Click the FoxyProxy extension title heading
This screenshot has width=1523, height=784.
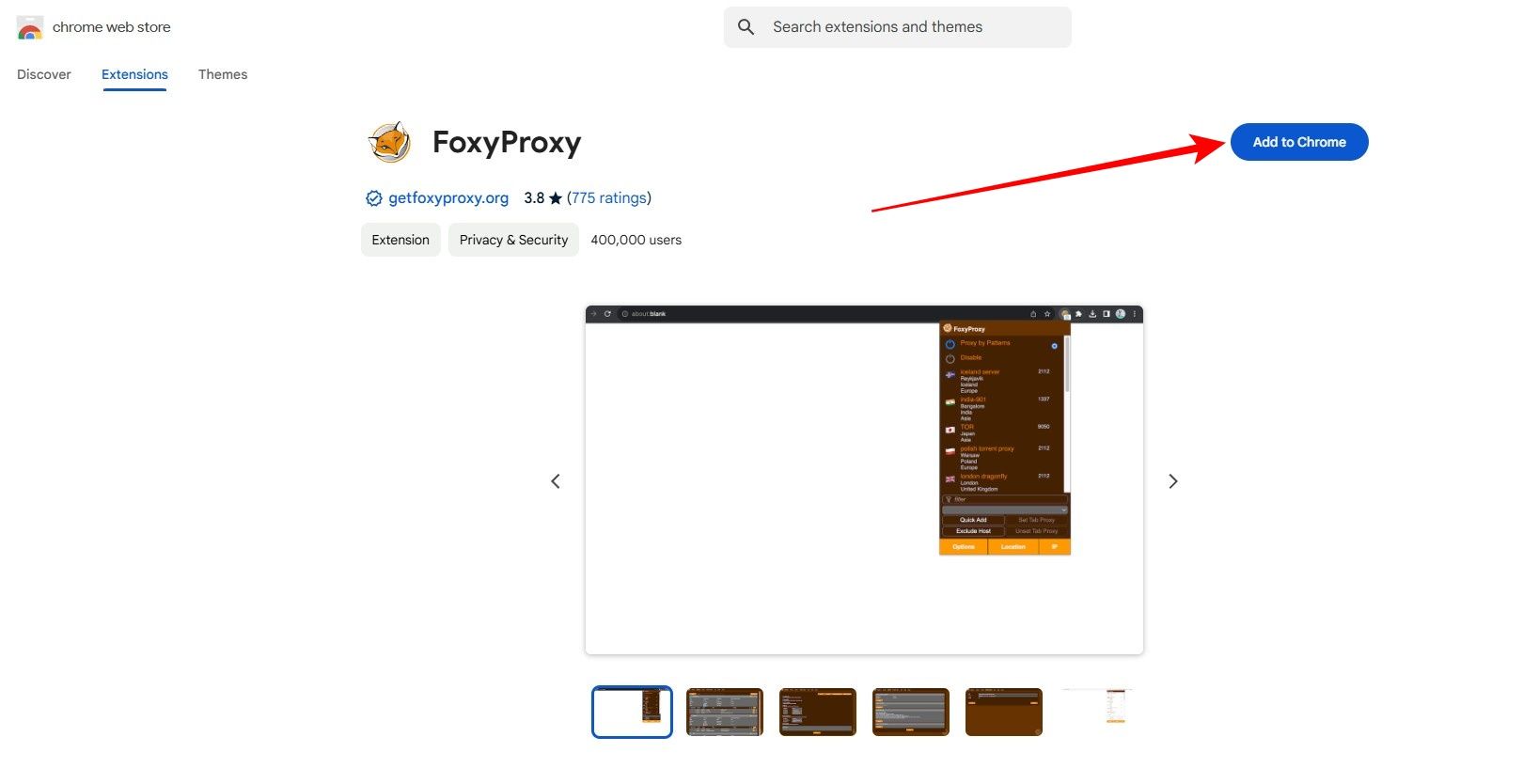(x=507, y=142)
